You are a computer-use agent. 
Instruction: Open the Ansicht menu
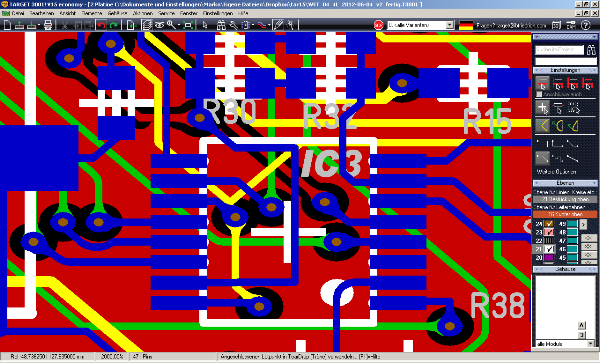click(x=67, y=13)
